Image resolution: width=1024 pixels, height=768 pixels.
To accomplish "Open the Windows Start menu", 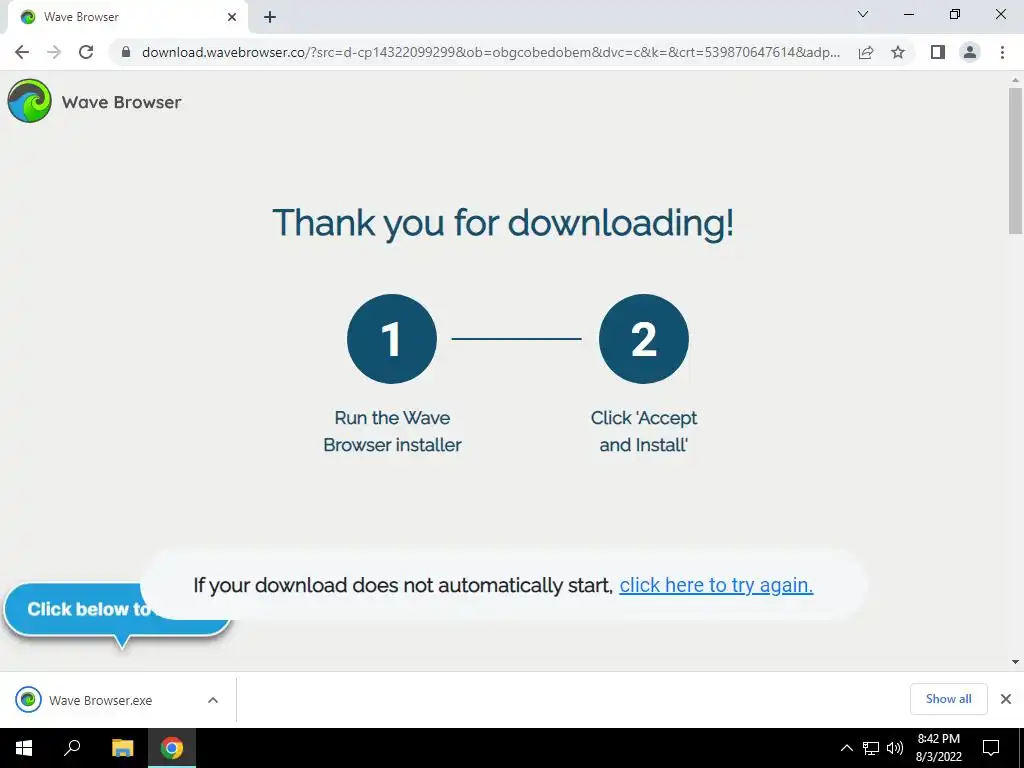I will [24, 748].
